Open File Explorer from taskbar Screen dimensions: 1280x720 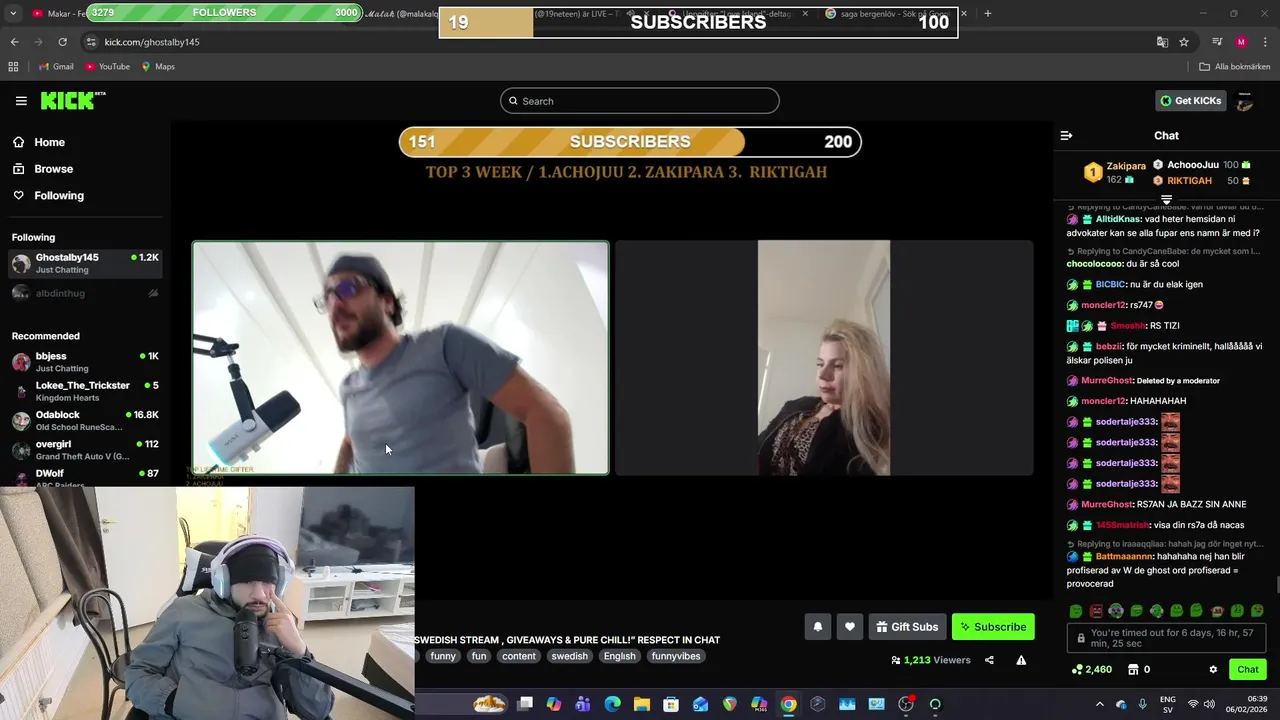(x=642, y=704)
